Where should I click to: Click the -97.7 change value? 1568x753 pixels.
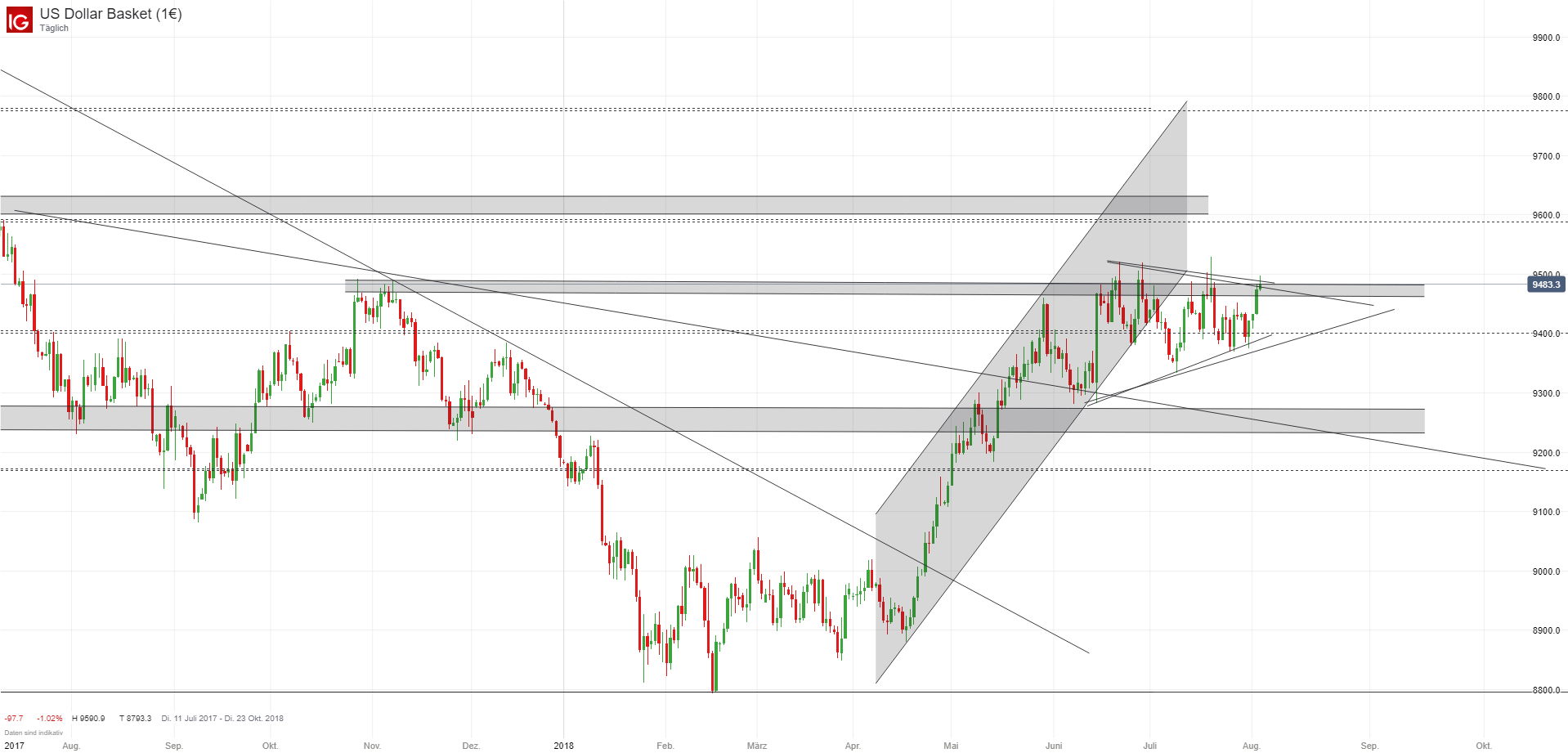[14, 719]
